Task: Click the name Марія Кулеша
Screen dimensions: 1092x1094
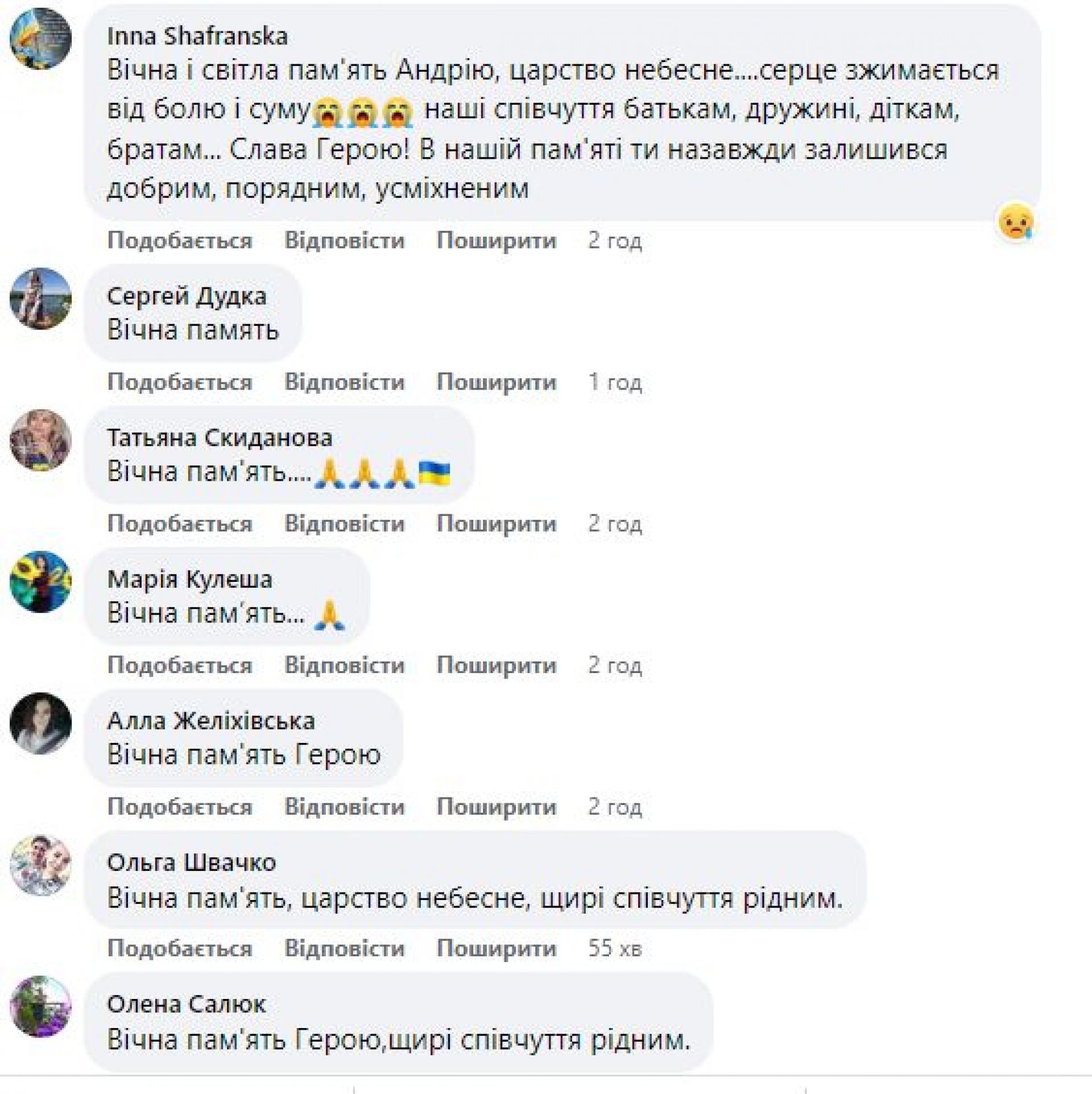Action: click(189, 580)
